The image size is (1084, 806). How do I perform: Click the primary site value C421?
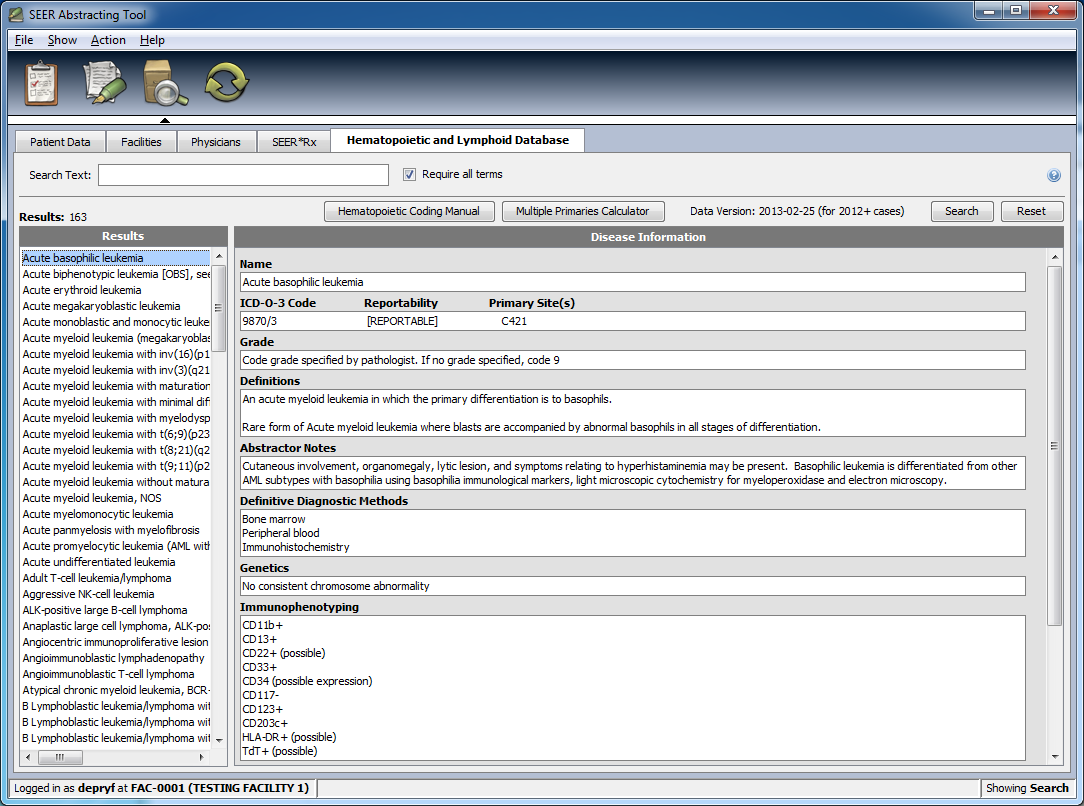point(514,321)
